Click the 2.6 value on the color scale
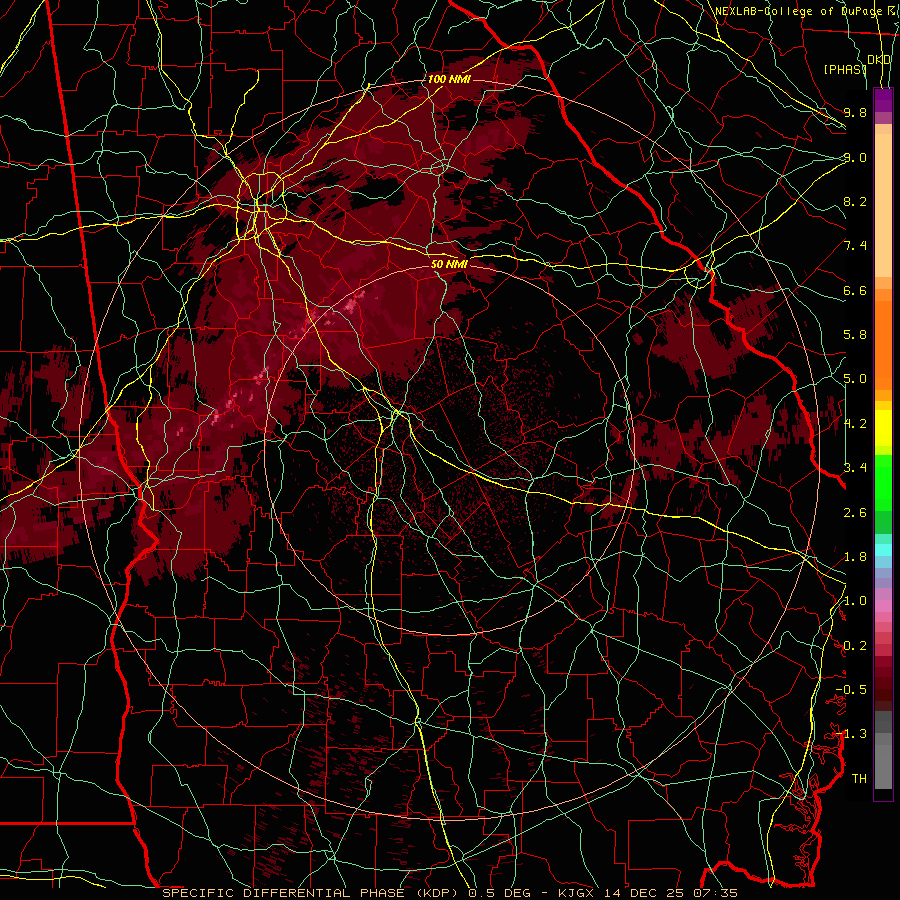 click(855, 513)
